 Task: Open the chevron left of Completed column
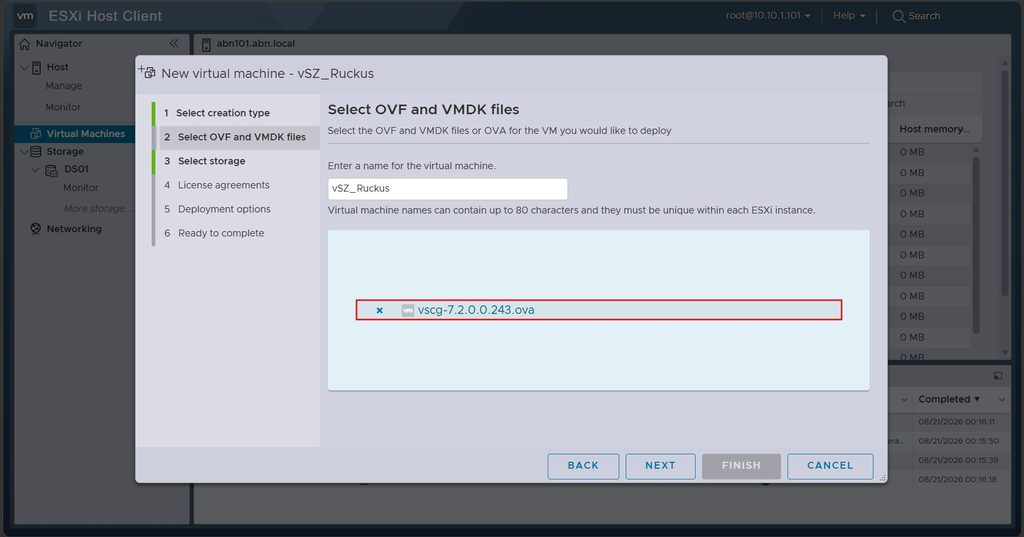tap(904, 399)
